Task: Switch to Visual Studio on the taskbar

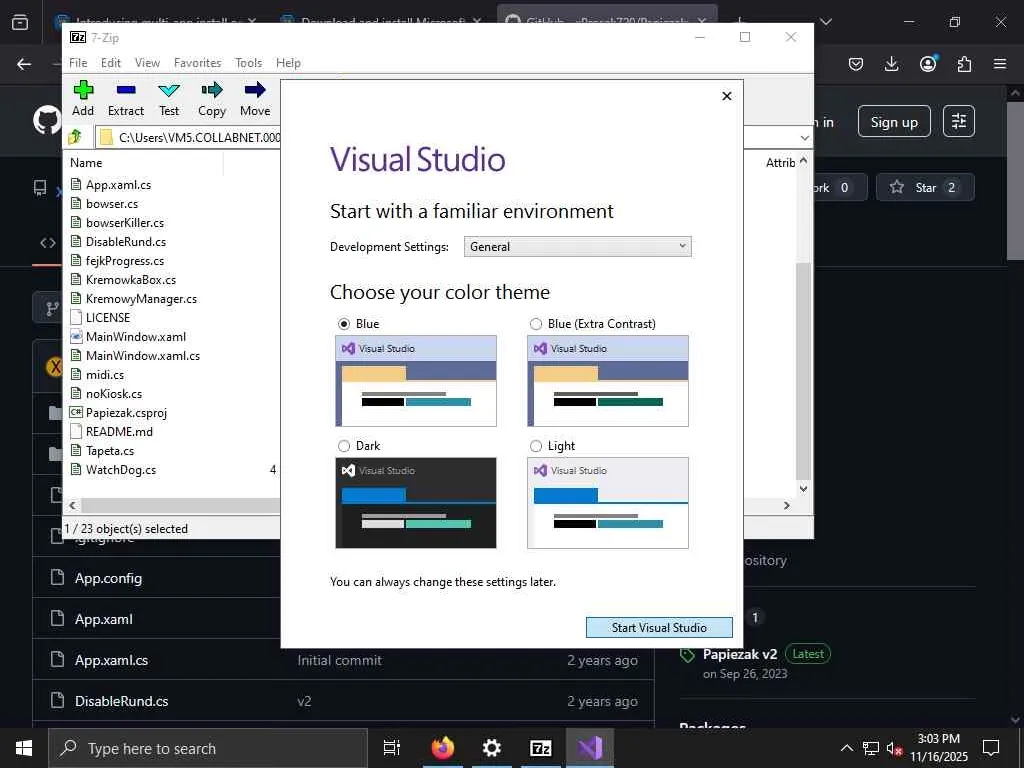Action: [590, 748]
